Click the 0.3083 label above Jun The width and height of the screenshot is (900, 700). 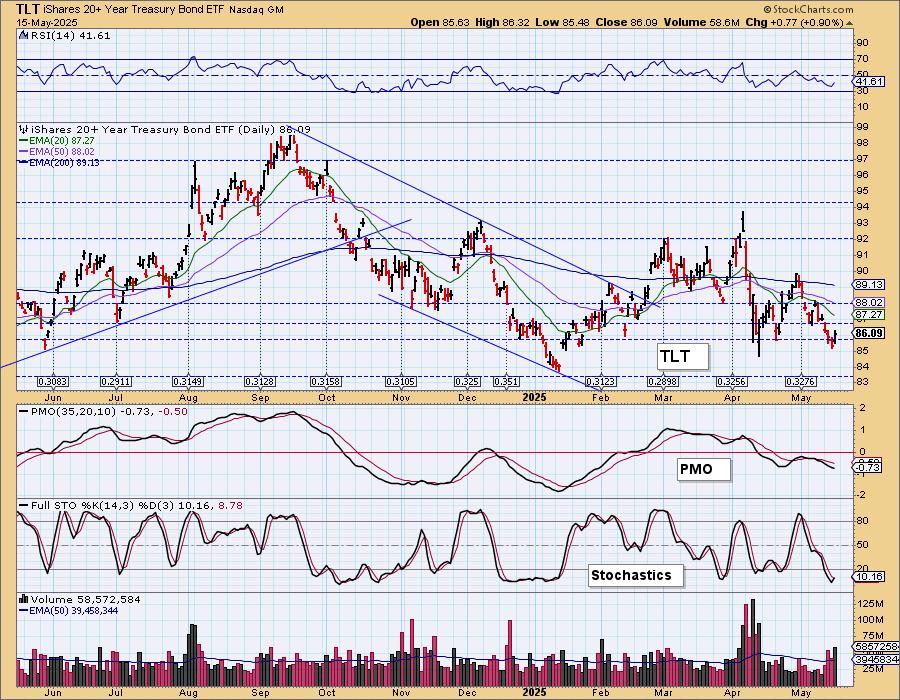point(53,382)
